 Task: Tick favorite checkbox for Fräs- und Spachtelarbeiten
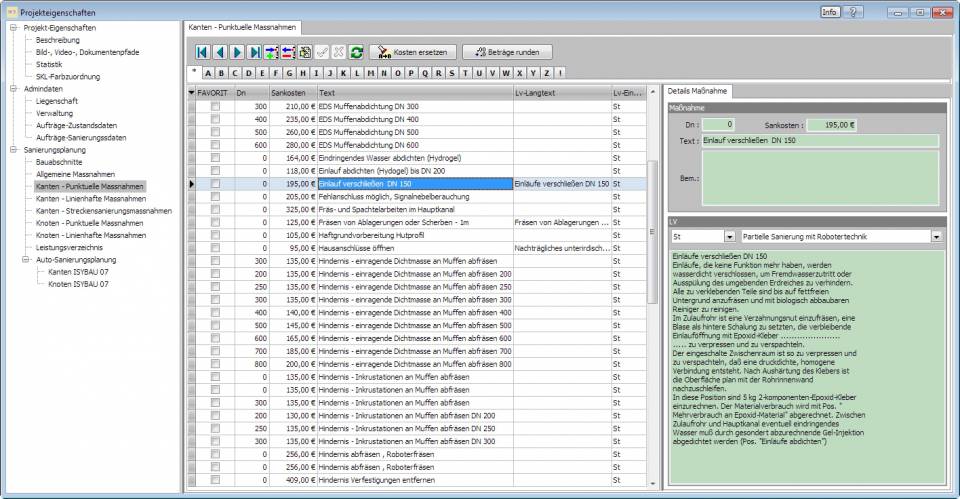click(215, 209)
